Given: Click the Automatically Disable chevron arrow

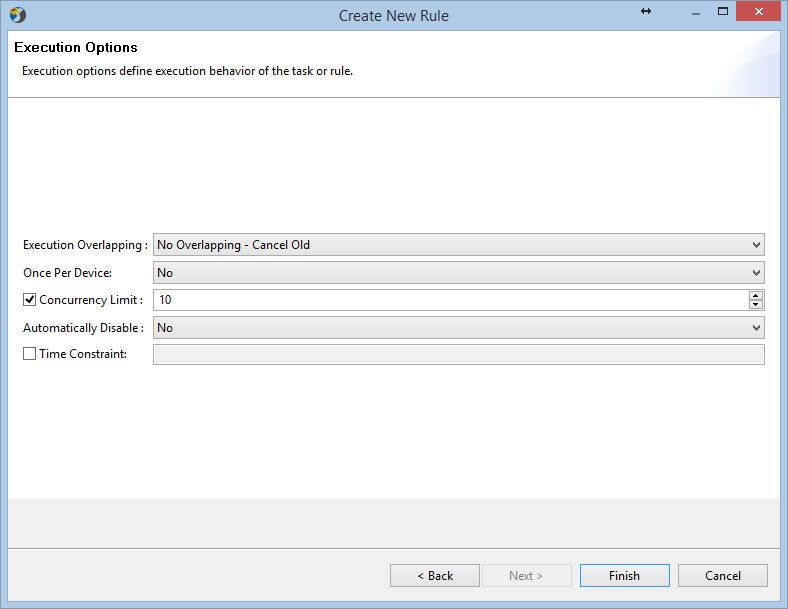Looking at the screenshot, I should [756, 328].
